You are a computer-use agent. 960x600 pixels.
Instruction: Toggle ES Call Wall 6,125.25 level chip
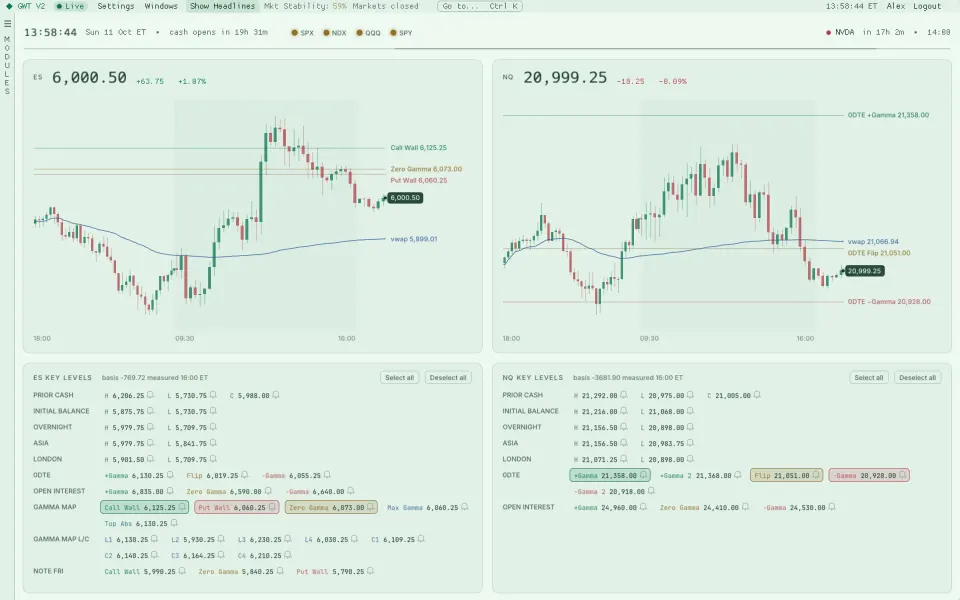click(x=144, y=507)
